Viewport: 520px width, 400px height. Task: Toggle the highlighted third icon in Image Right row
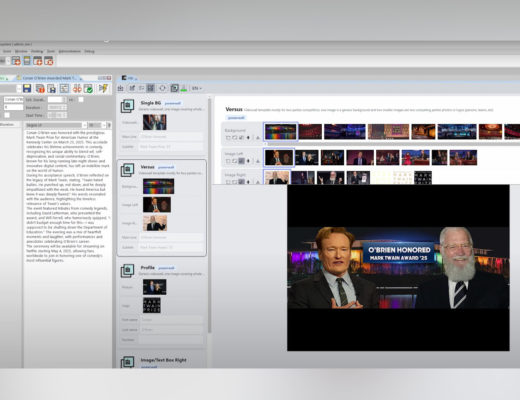coord(241,182)
